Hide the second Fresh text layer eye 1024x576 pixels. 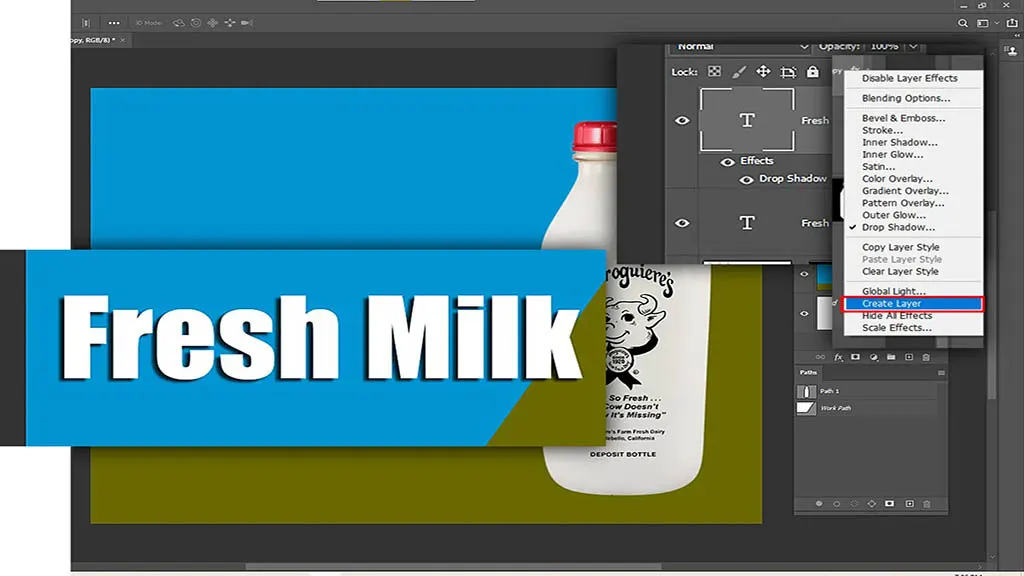click(682, 223)
